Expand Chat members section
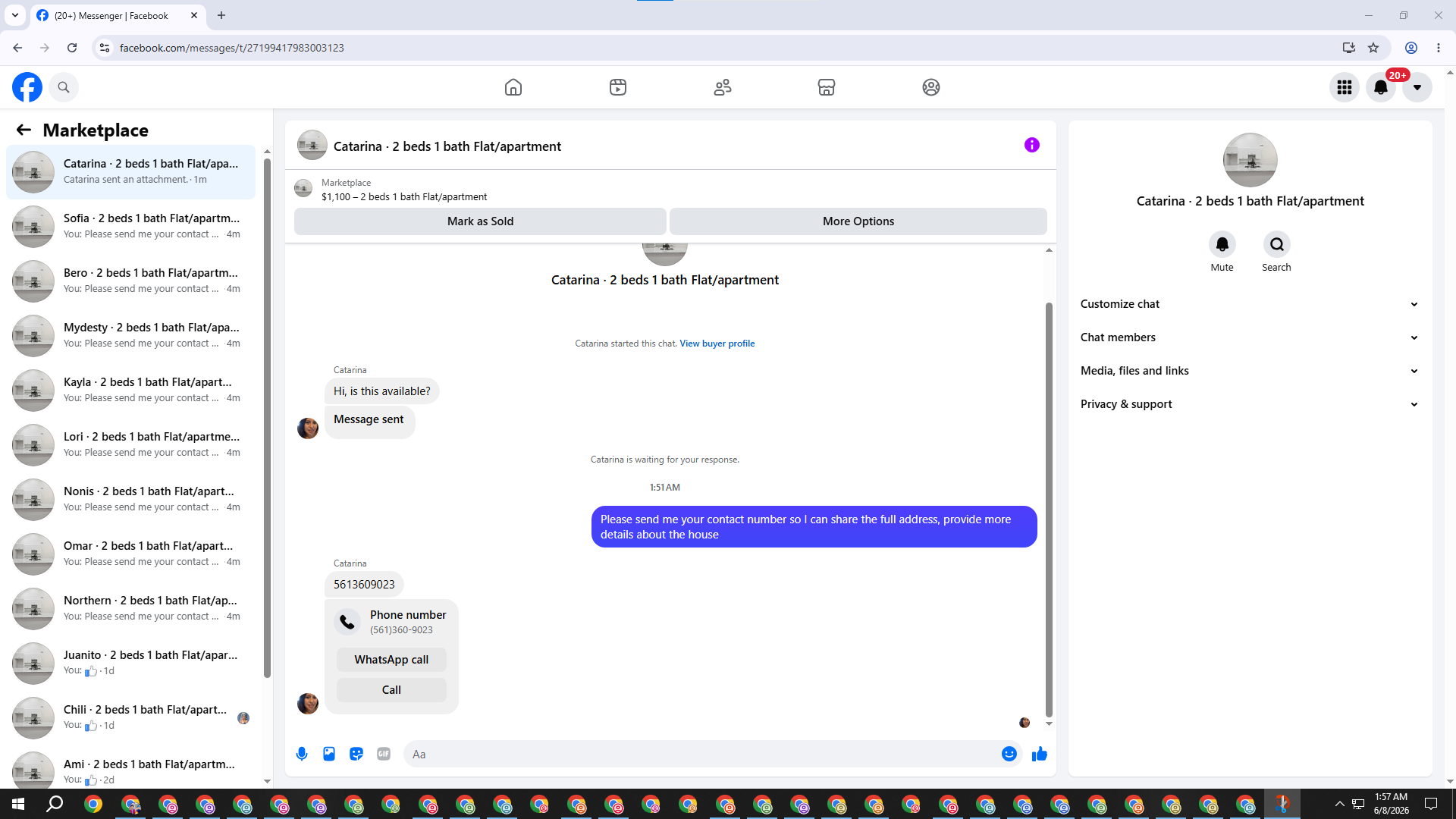 coord(1250,337)
